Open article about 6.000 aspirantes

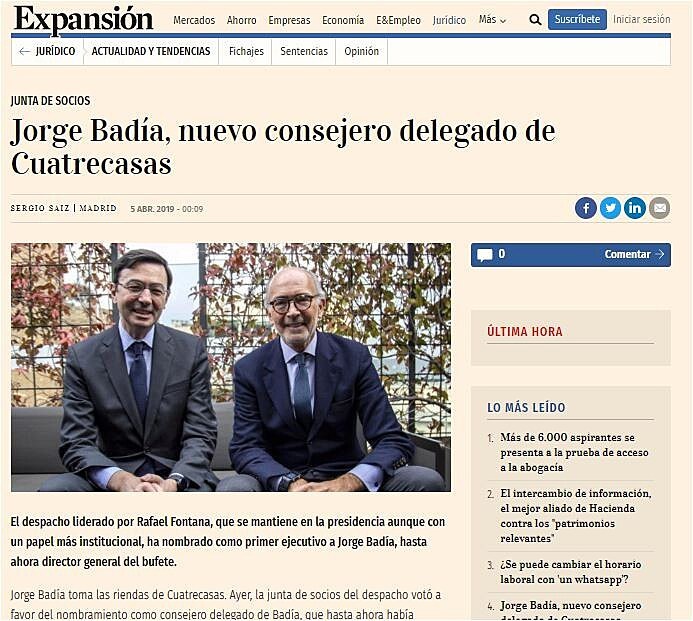[574, 452]
